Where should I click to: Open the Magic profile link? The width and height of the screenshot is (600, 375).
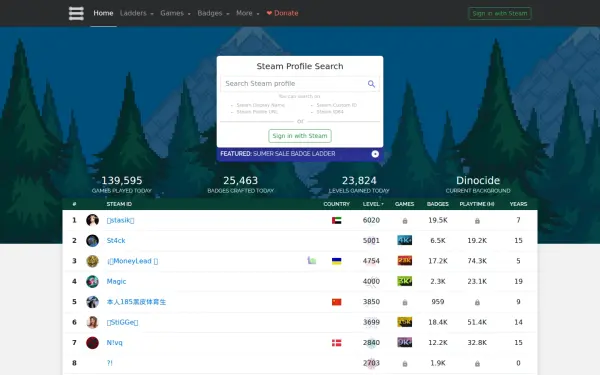pos(116,282)
